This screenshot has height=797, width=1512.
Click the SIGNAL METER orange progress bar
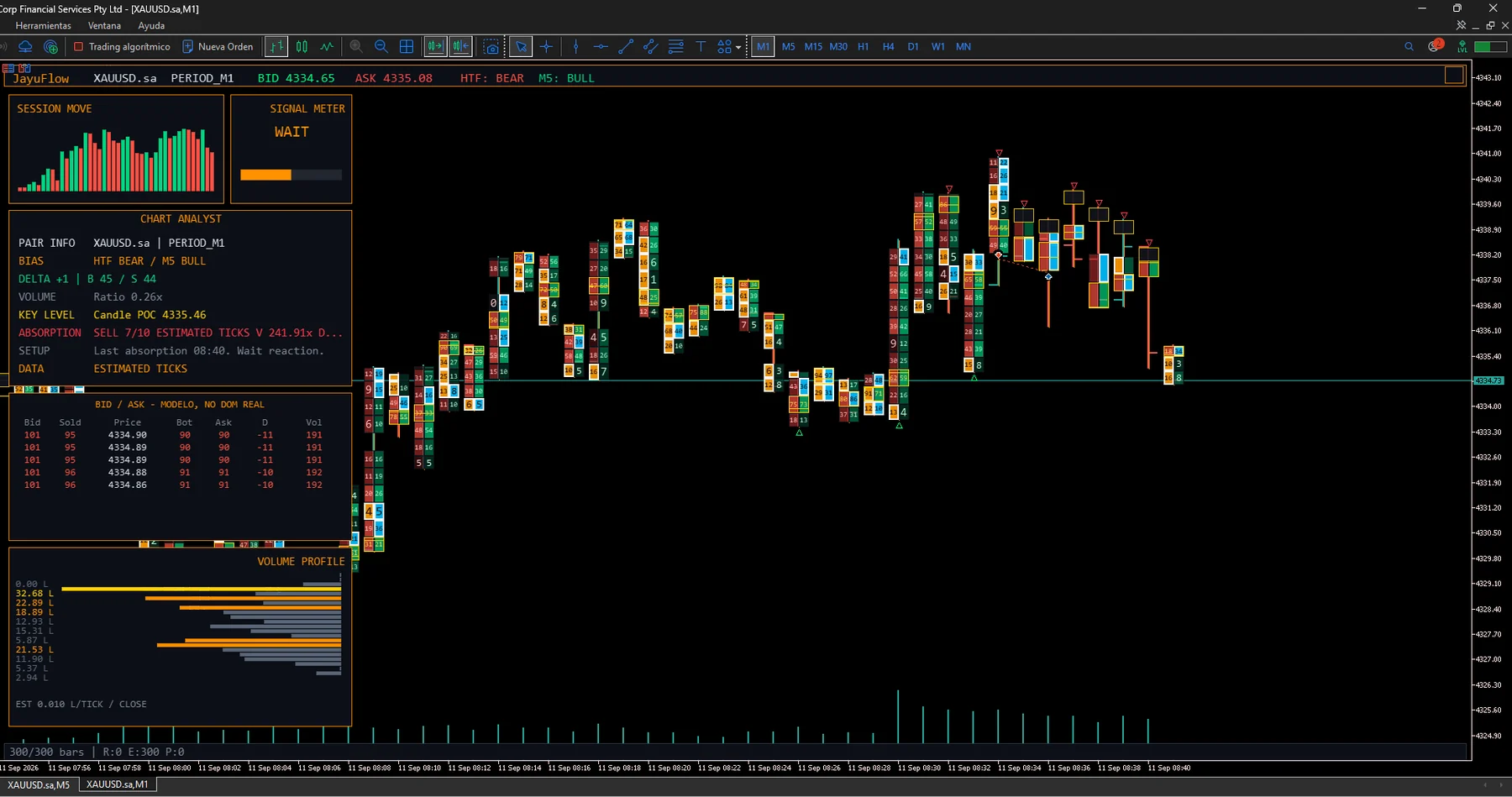coord(265,175)
